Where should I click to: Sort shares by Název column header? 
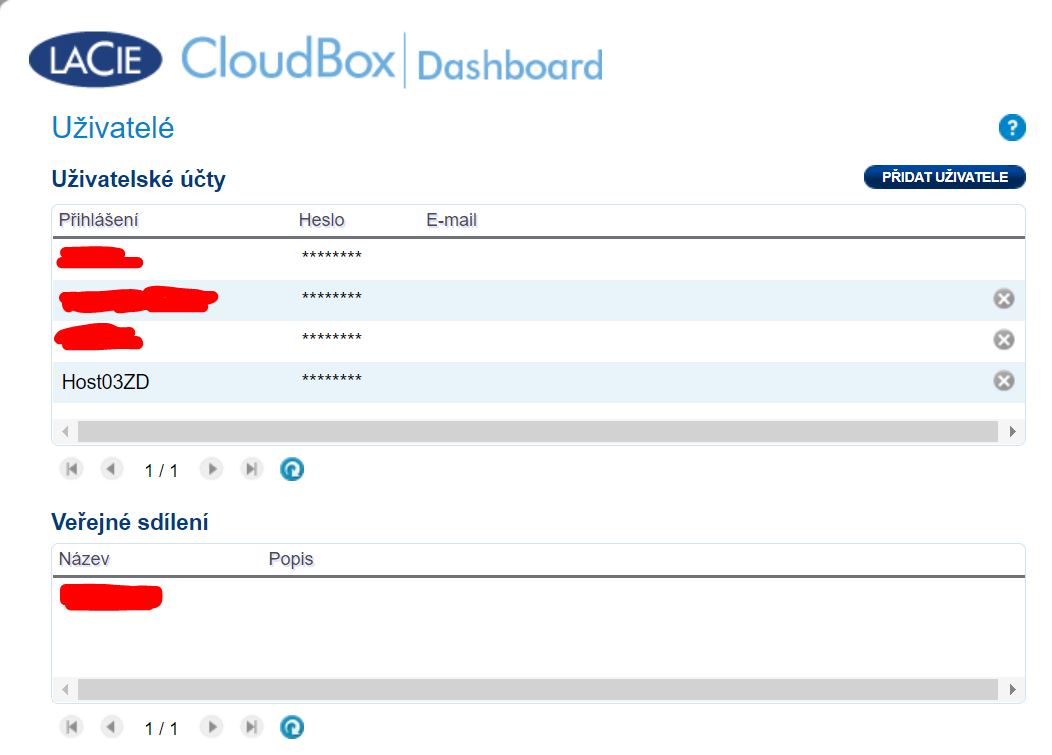click(x=84, y=559)
